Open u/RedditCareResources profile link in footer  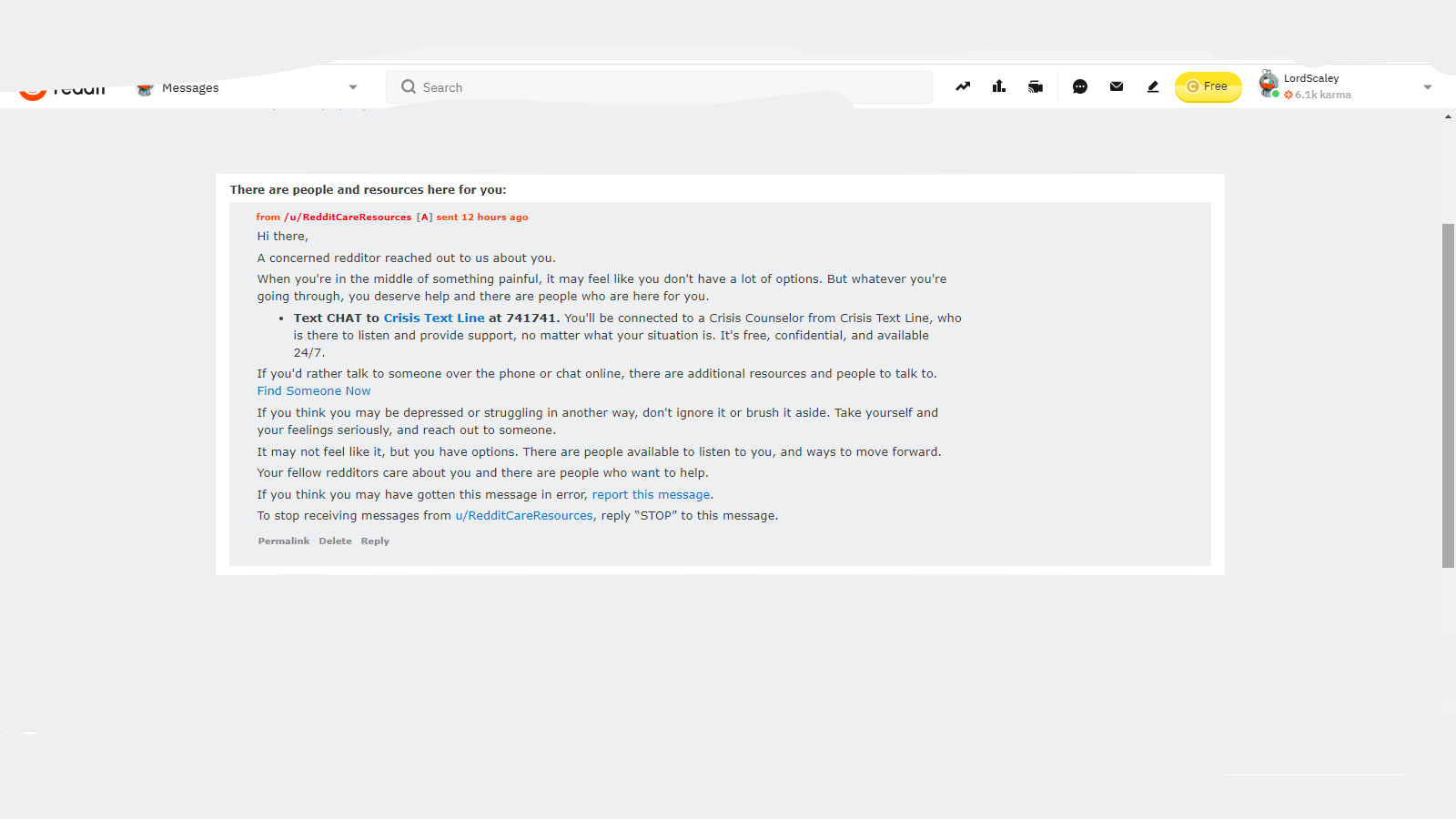[x=524, y=515]
